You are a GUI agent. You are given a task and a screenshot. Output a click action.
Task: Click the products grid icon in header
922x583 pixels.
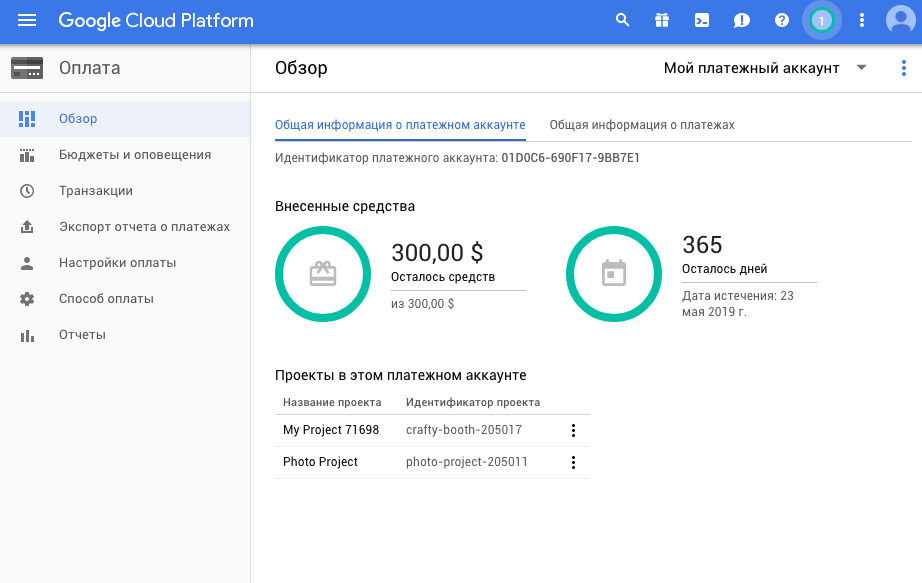662,19
